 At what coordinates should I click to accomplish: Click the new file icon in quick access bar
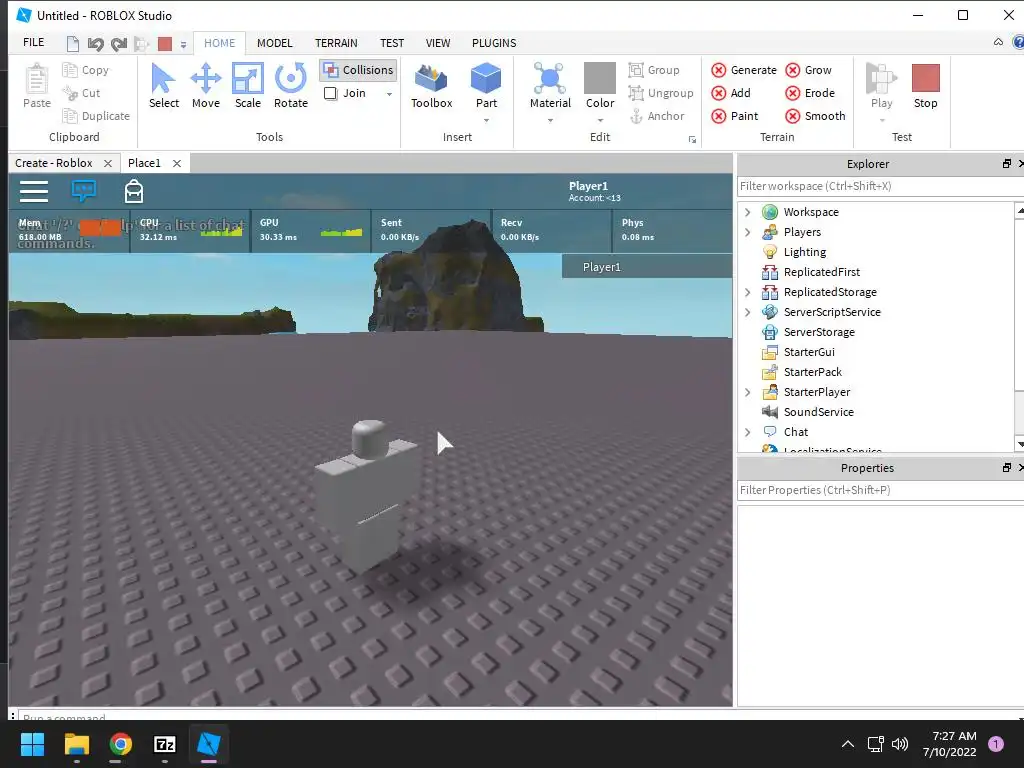pyautogui.click(x=72, y=44)
